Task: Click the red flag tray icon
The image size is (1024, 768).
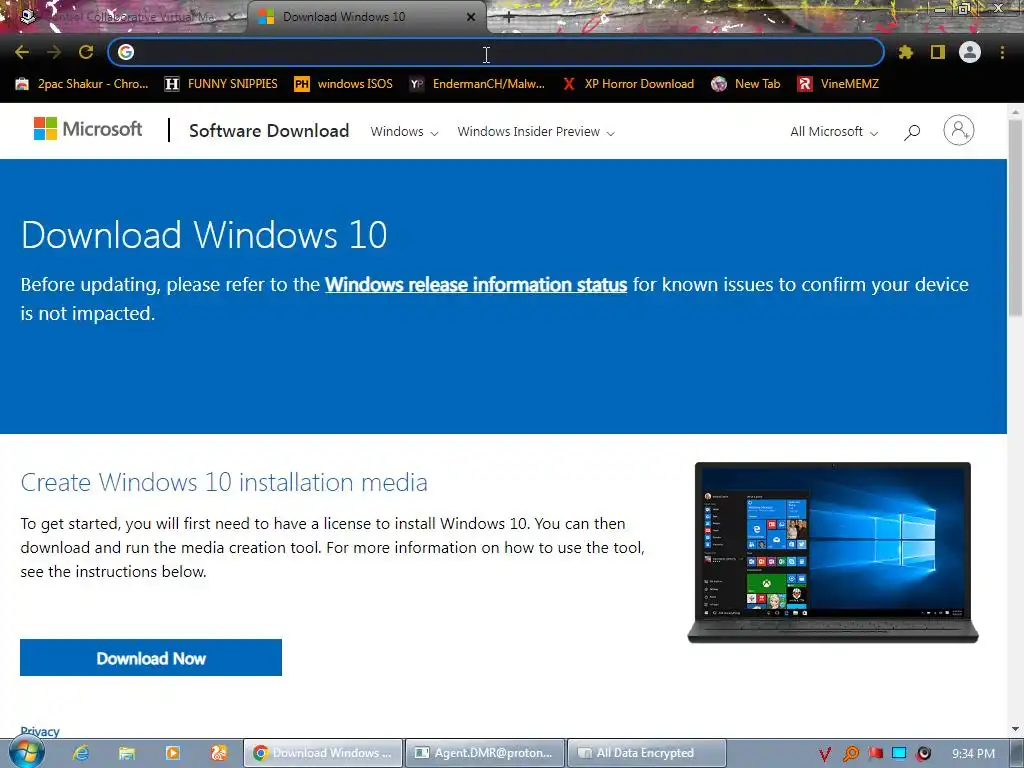Action: tap(875, 754)
